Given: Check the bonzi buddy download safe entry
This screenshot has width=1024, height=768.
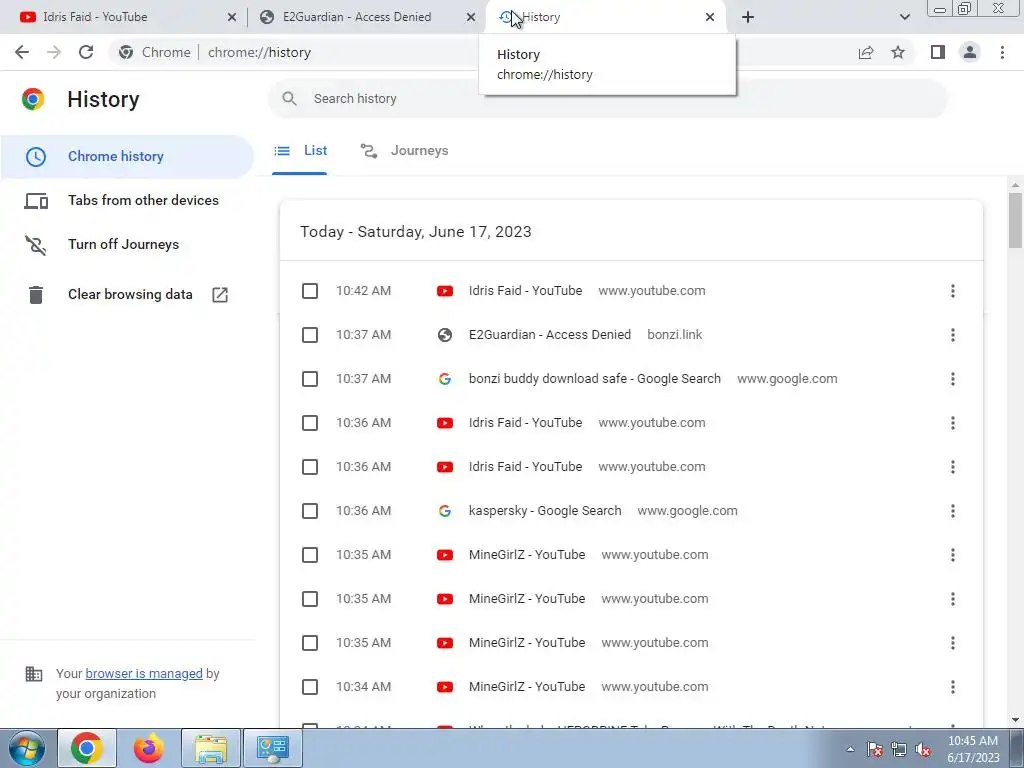Looking at the screenshot, I should (310, 379).
